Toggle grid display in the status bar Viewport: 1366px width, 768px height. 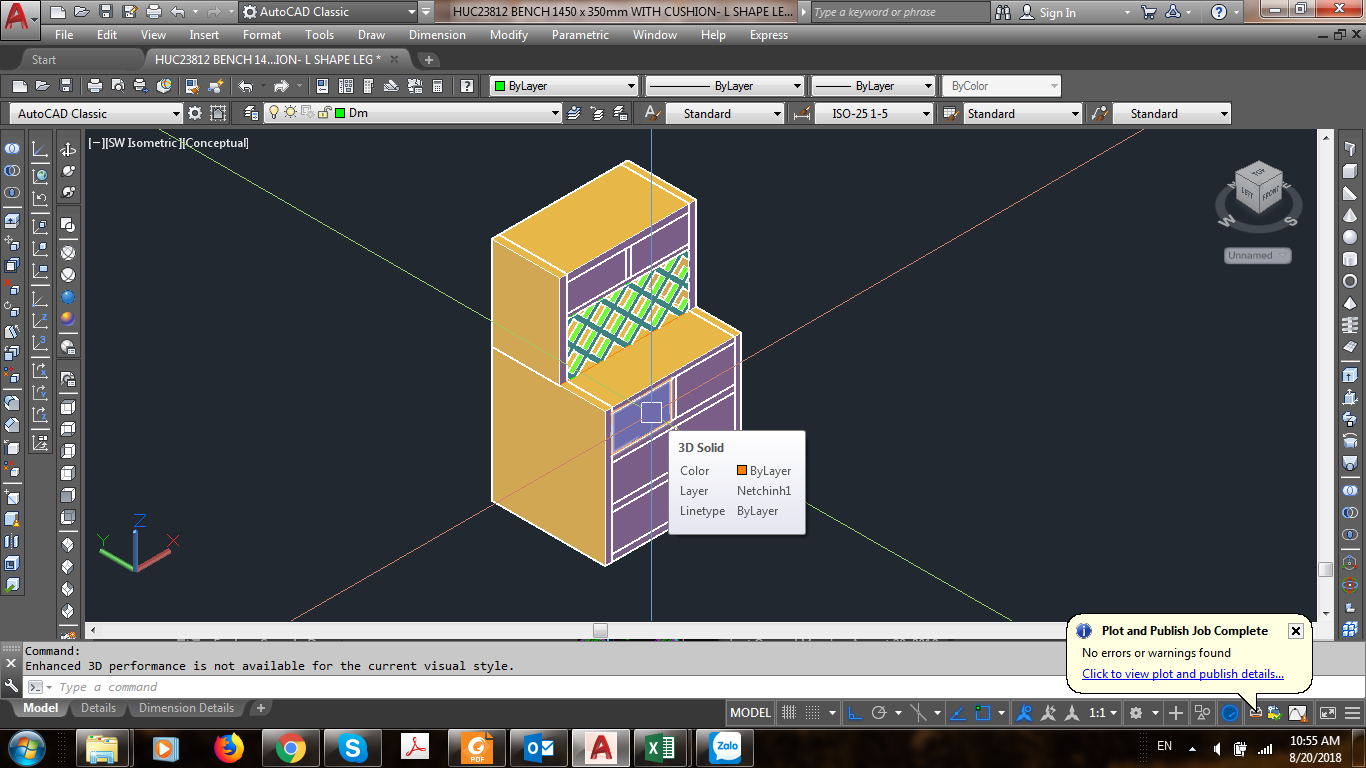click(789, 713)
